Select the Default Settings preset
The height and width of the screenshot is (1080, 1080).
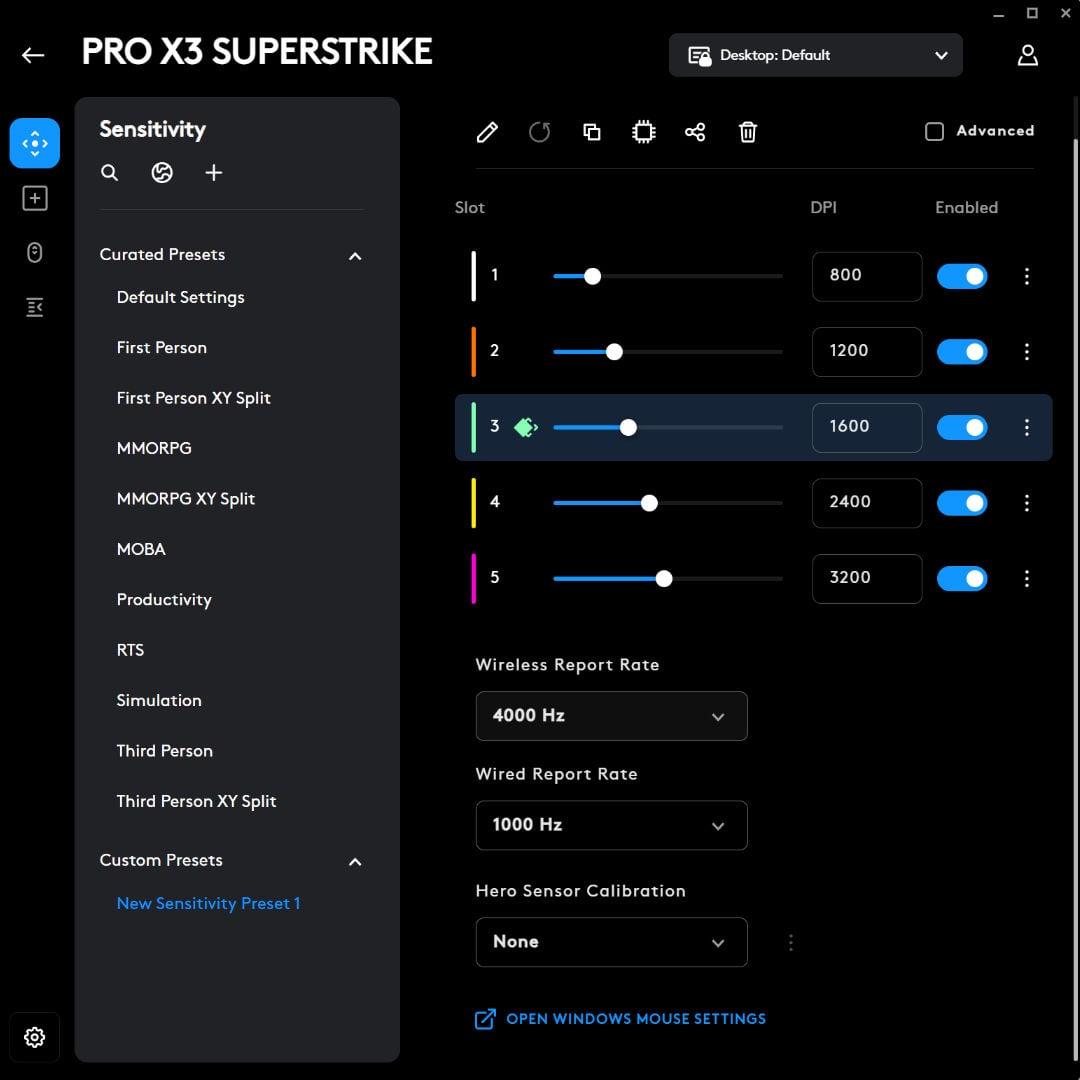(180, 297)
